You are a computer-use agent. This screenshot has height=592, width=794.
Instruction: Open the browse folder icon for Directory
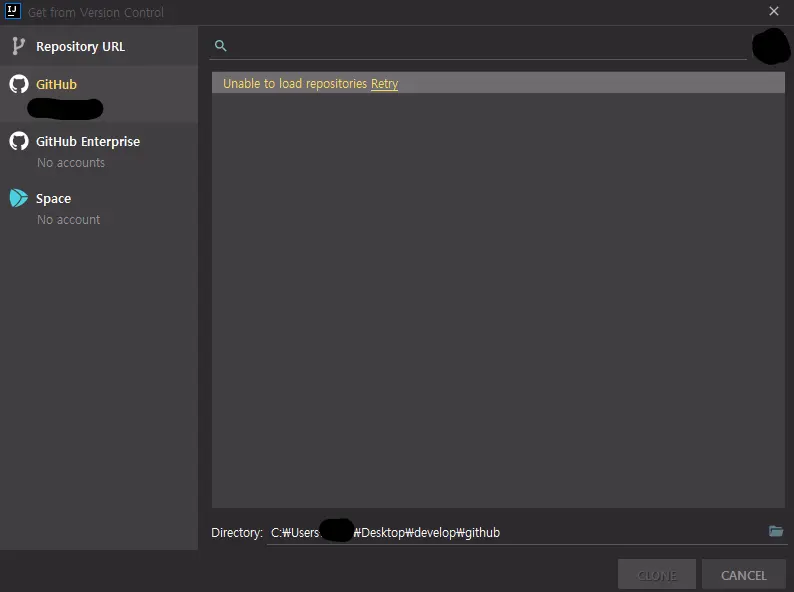click(x=776, y=531)
